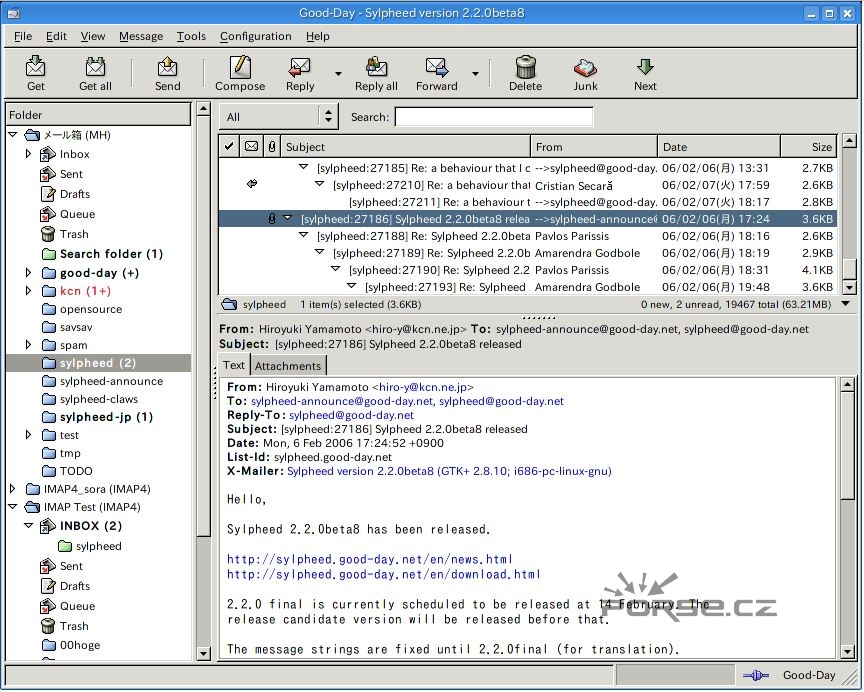Open the Tools menu

191,36
